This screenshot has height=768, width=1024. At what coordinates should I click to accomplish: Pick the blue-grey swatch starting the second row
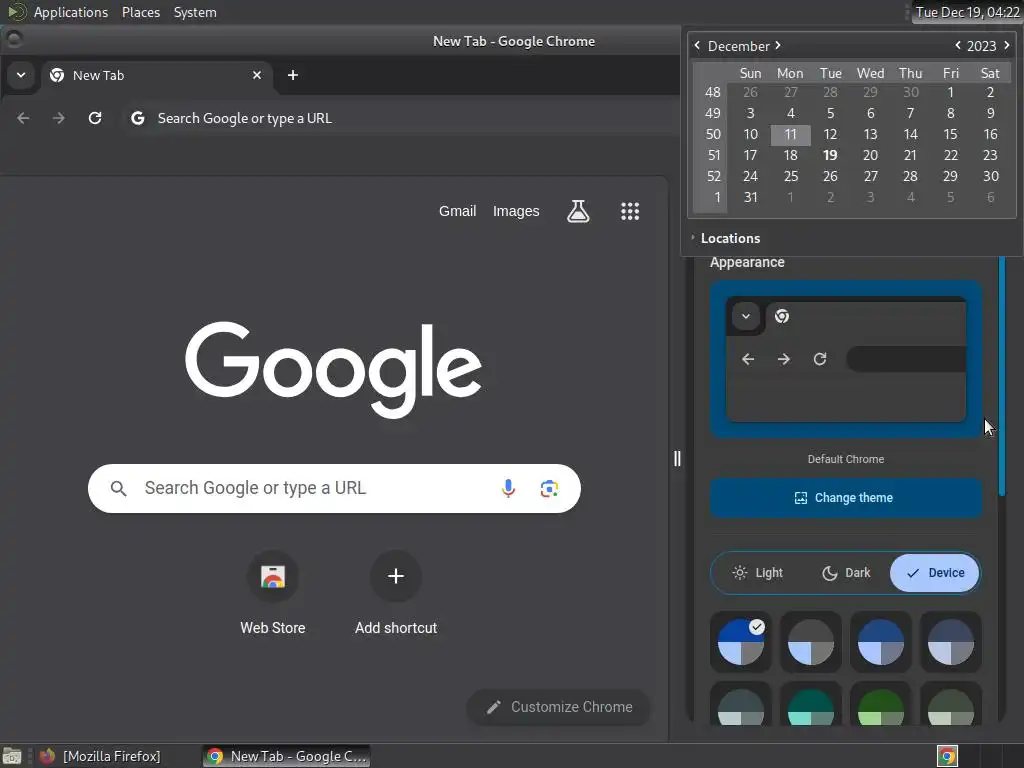click(741, 705)
